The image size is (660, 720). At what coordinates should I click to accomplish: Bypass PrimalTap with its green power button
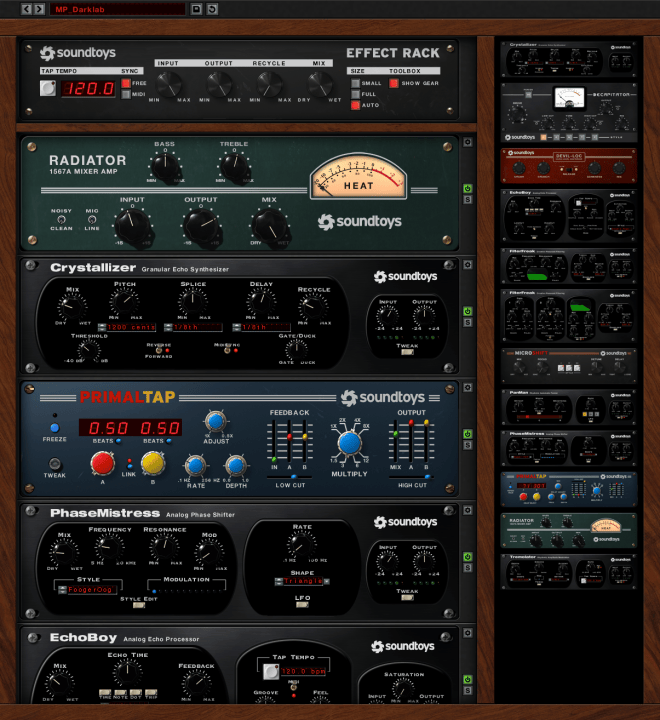468,434
